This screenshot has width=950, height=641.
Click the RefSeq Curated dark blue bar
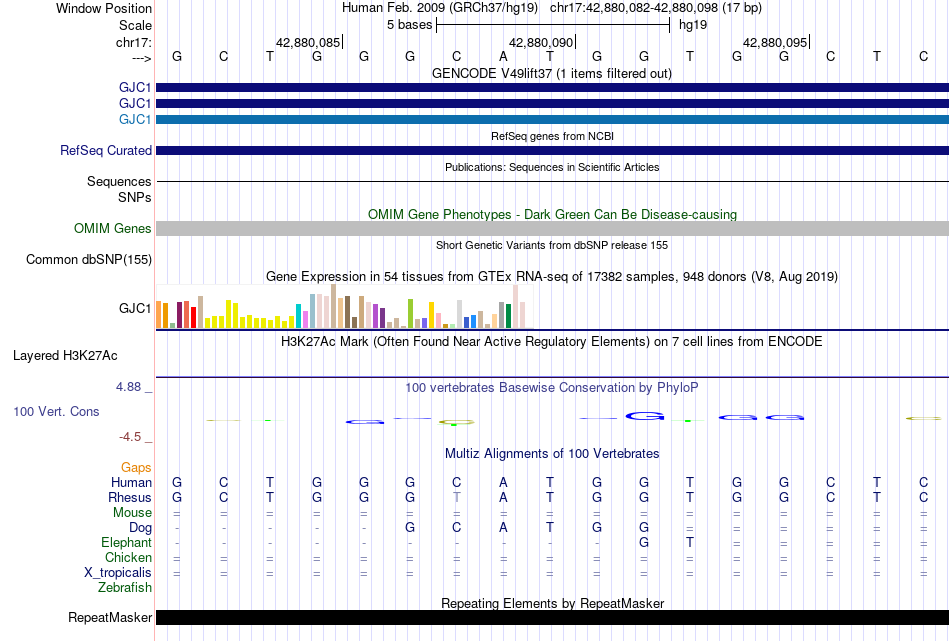pyautogui.click(x=553, y=150)
